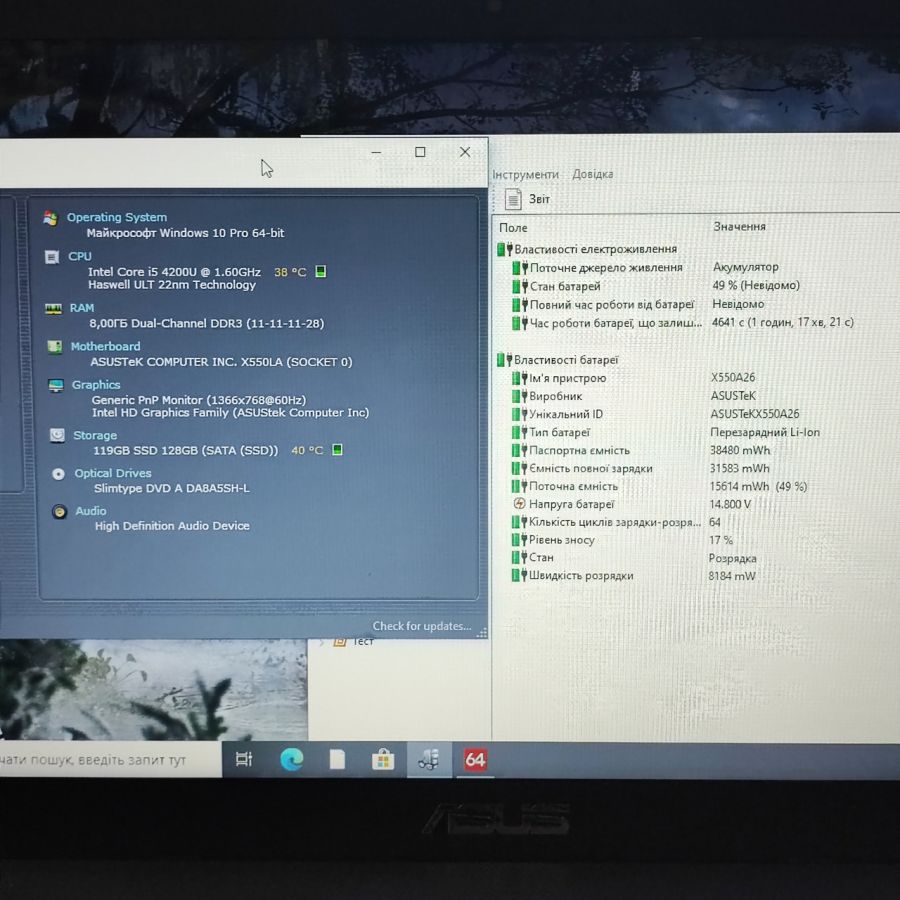Click the Рівень зносу row battery icon
This screenshot has width=900, height=900.
519,540
